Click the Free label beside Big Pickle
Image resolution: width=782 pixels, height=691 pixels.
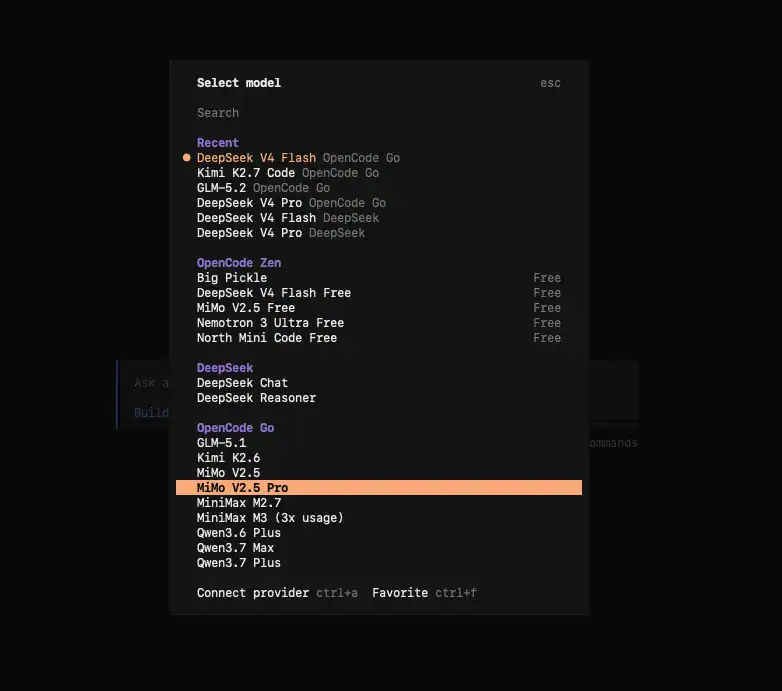[x=547, y=278]
